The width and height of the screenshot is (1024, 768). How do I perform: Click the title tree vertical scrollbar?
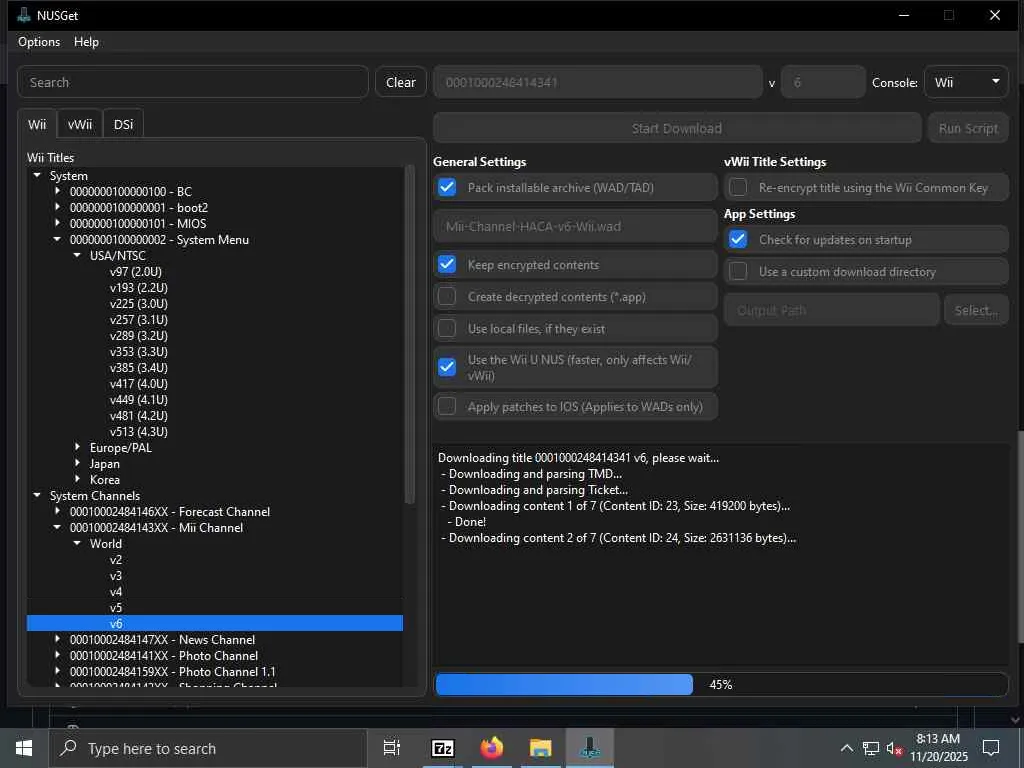click(410, 335)
